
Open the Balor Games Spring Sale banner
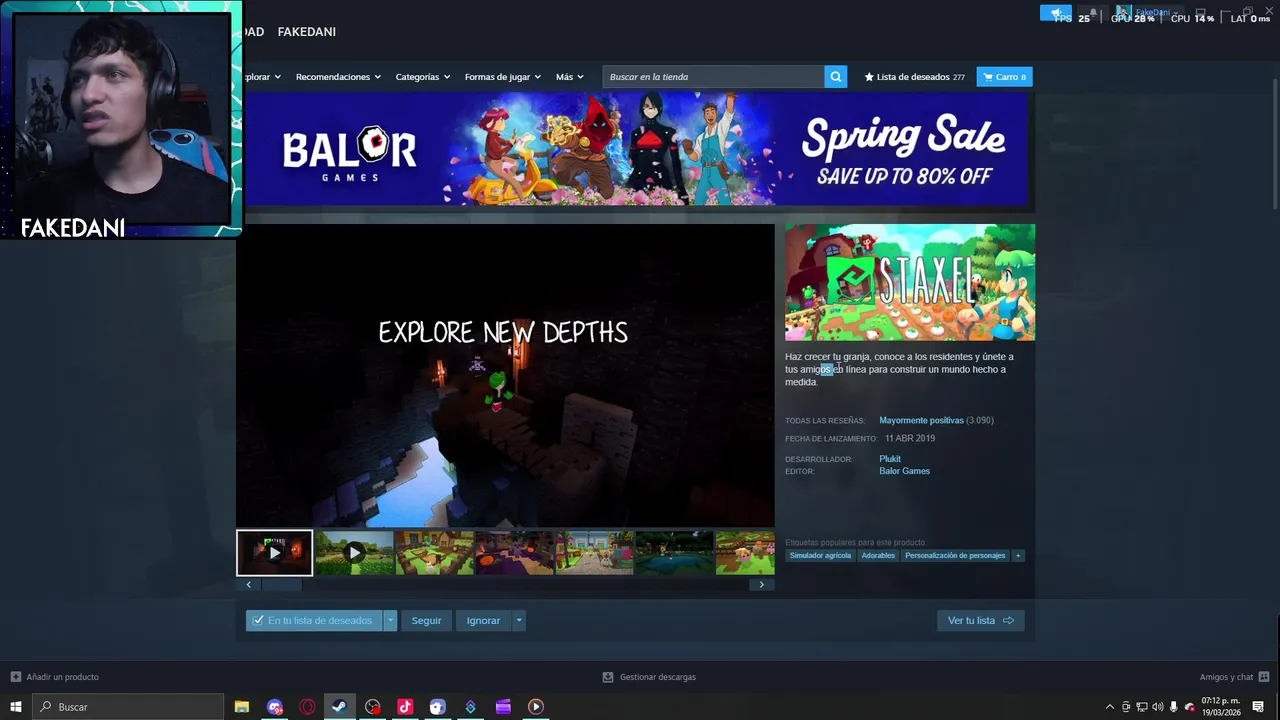point(636,149)
